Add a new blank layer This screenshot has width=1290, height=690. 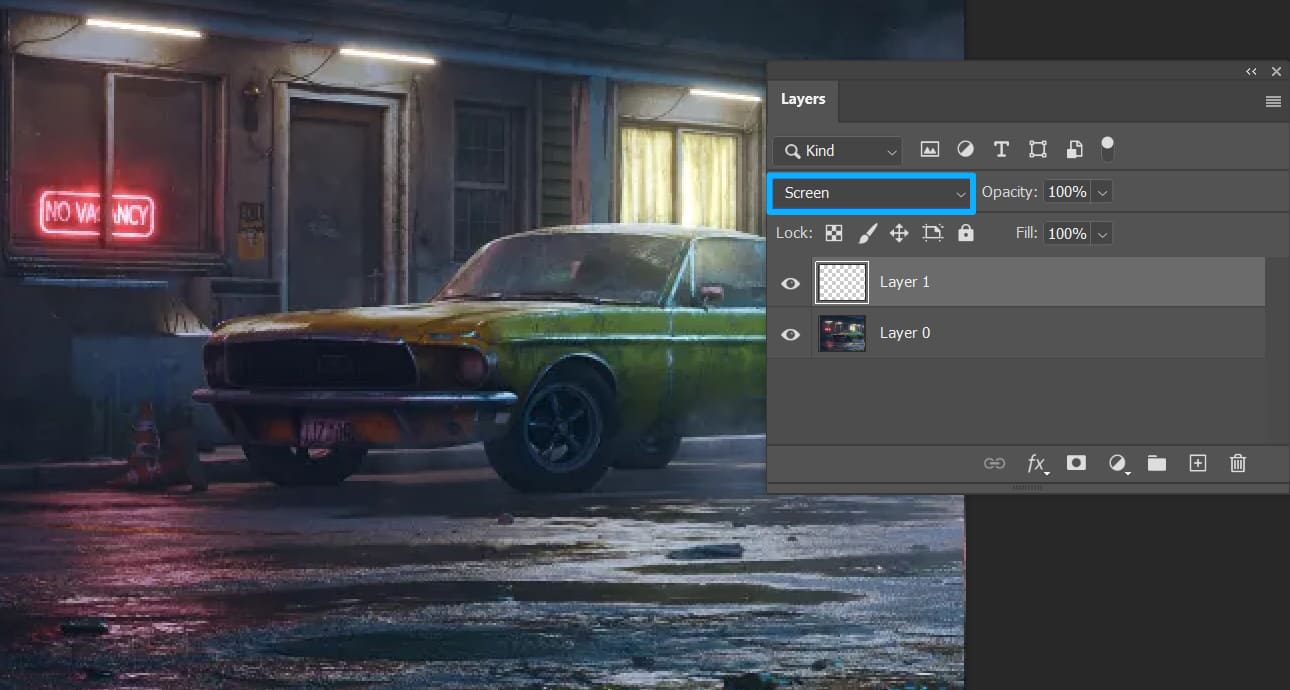pyautogui.click(x=1198, y=463)
